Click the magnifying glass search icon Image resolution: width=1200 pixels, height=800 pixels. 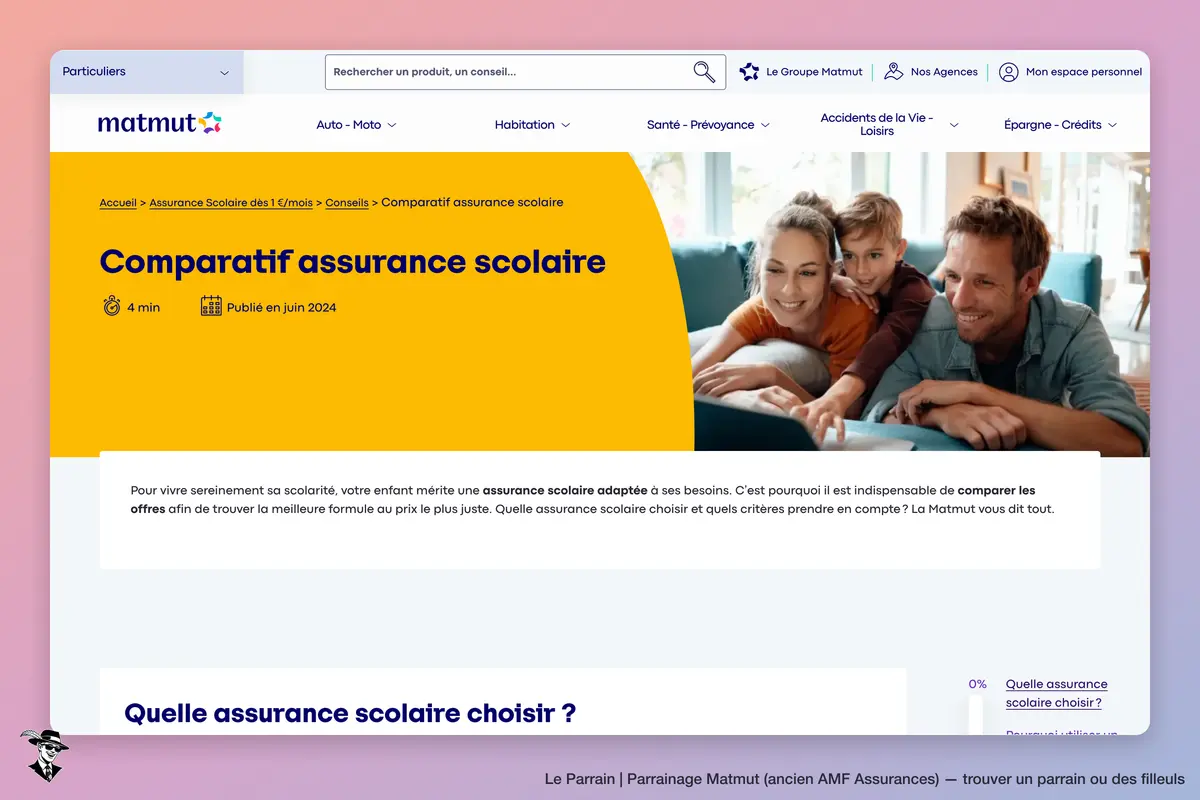tap(704, 72)
